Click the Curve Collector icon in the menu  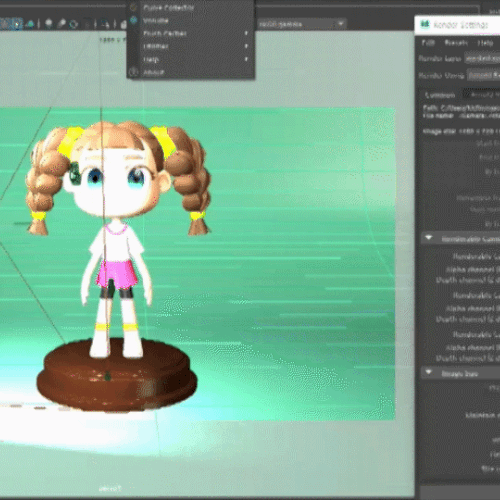[134, 7]
